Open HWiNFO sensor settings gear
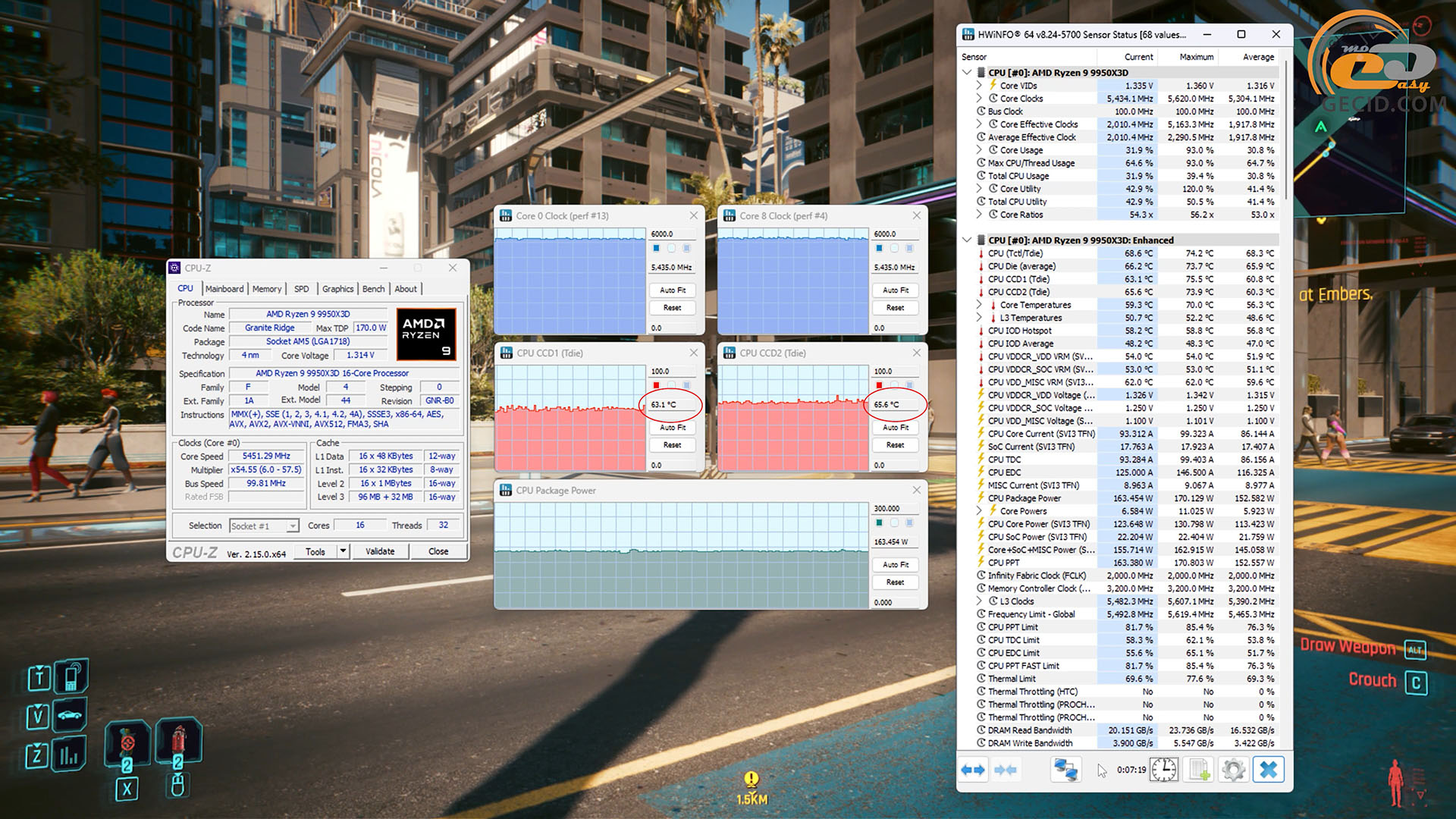The height and width of the screenshot is (819, 1456). [x=1234, y=770]
